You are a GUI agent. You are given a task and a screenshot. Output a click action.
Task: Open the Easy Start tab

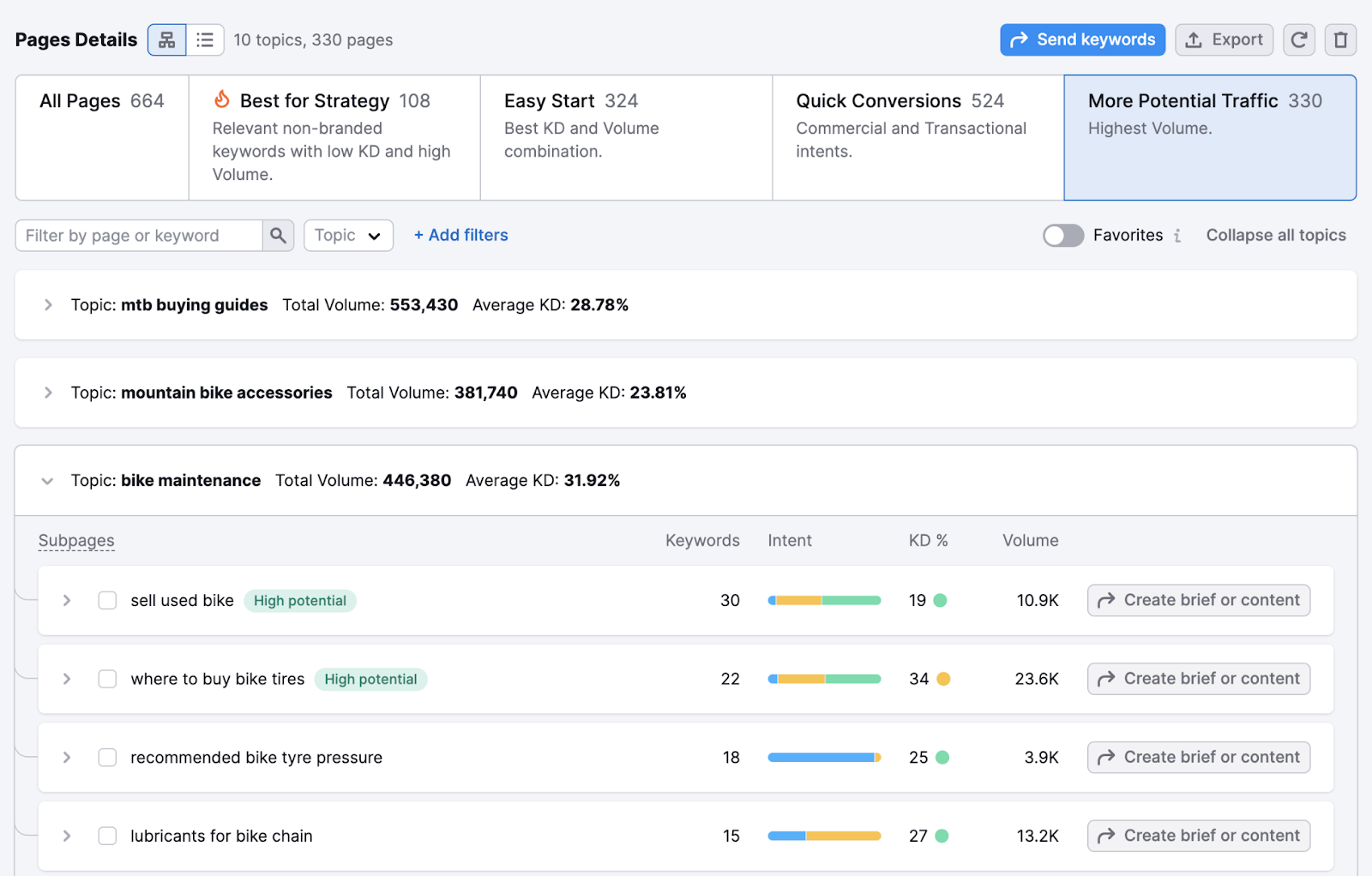(625, 137)
